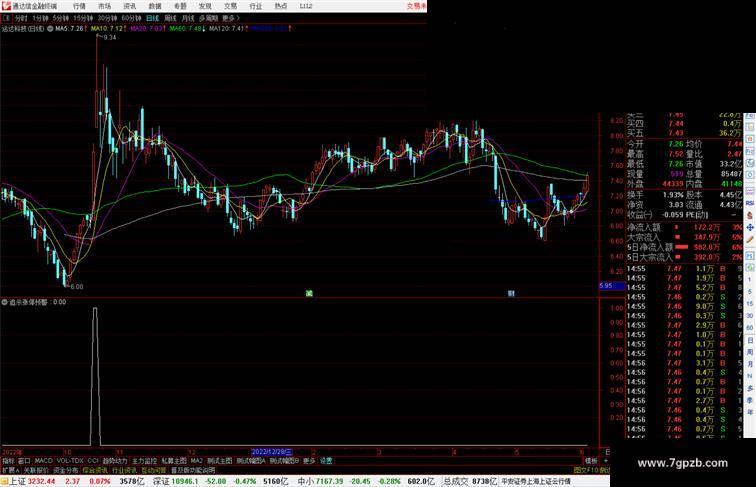Switch to 15分钟 period
Screen dimensions: 756x487
pyautogui.click(x=83, y=18)
